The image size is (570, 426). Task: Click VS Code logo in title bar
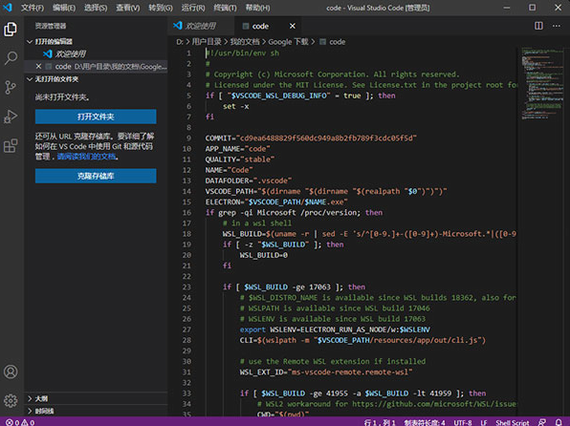pyautogui.click(x=7, y=7)
